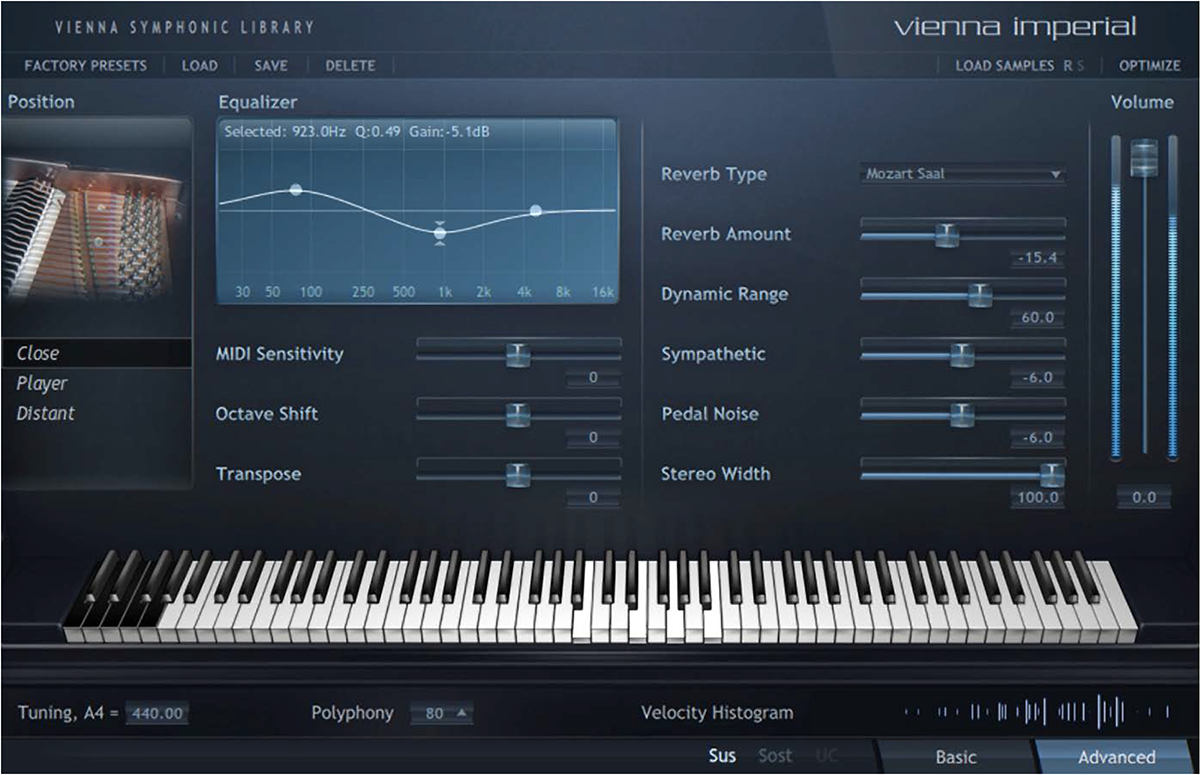This screenshot has width=1200, height=775.
Task: Click the microphone position marker on piano image
Action: point(98,241)
